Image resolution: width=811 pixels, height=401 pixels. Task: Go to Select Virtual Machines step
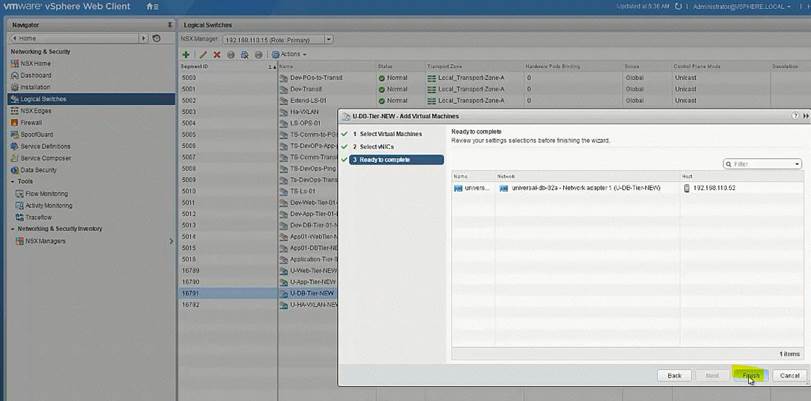[391, 133]
